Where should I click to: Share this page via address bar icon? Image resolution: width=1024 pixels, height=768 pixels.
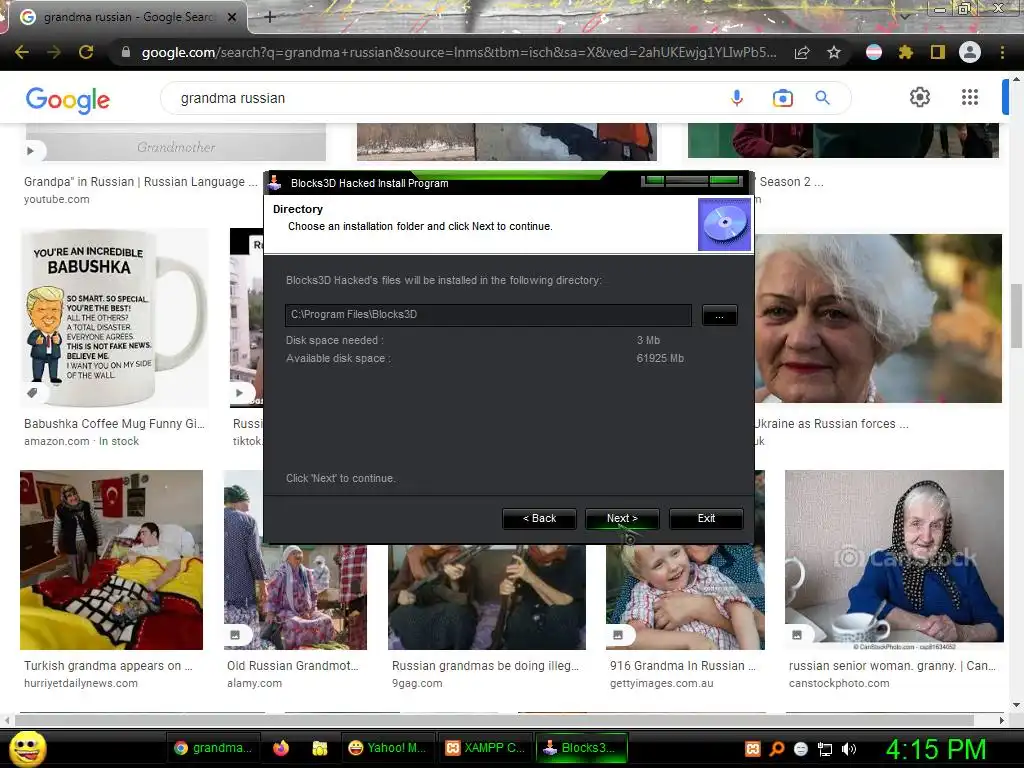tap(802, 52)
